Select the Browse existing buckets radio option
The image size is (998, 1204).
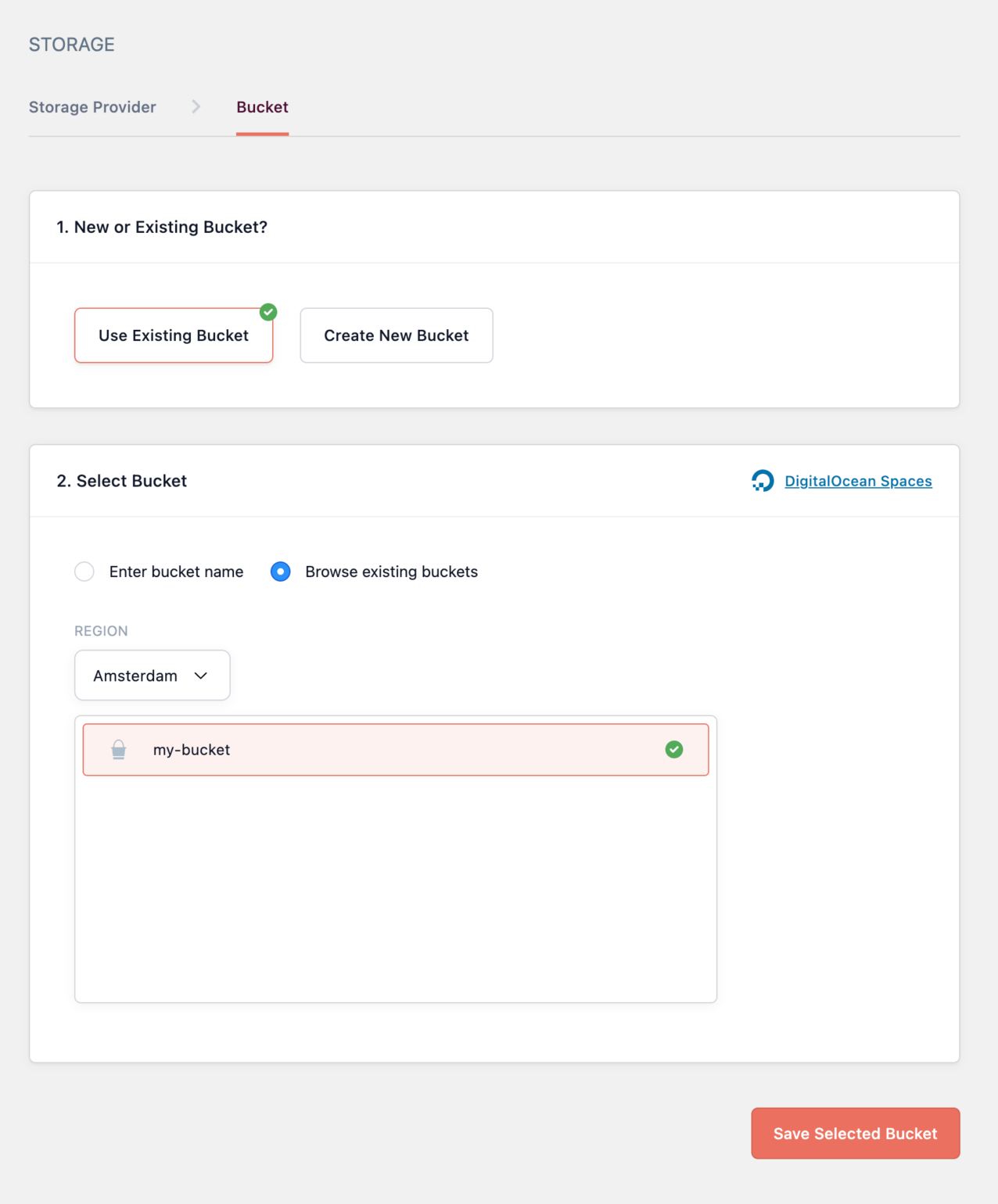(281, 572)
